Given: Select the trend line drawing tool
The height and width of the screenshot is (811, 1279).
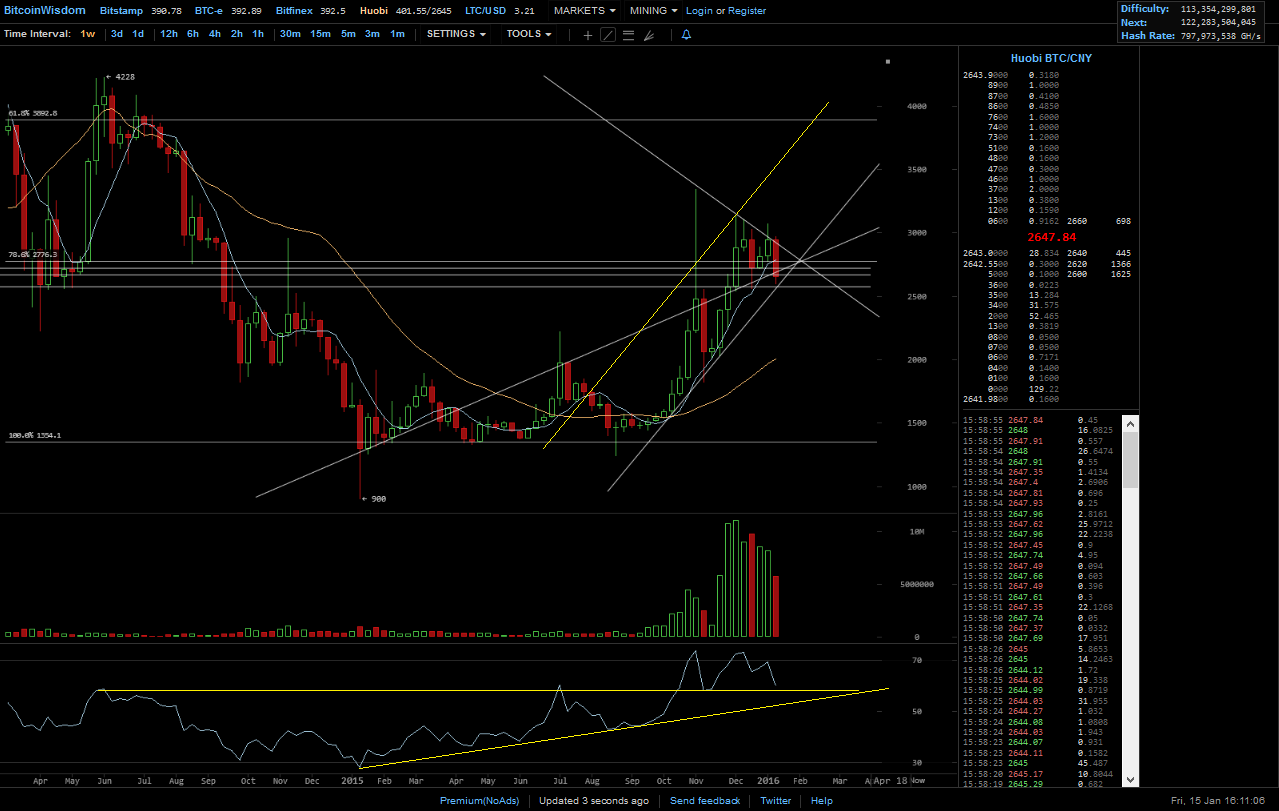Looking at the screenshot, I should 607,34.
